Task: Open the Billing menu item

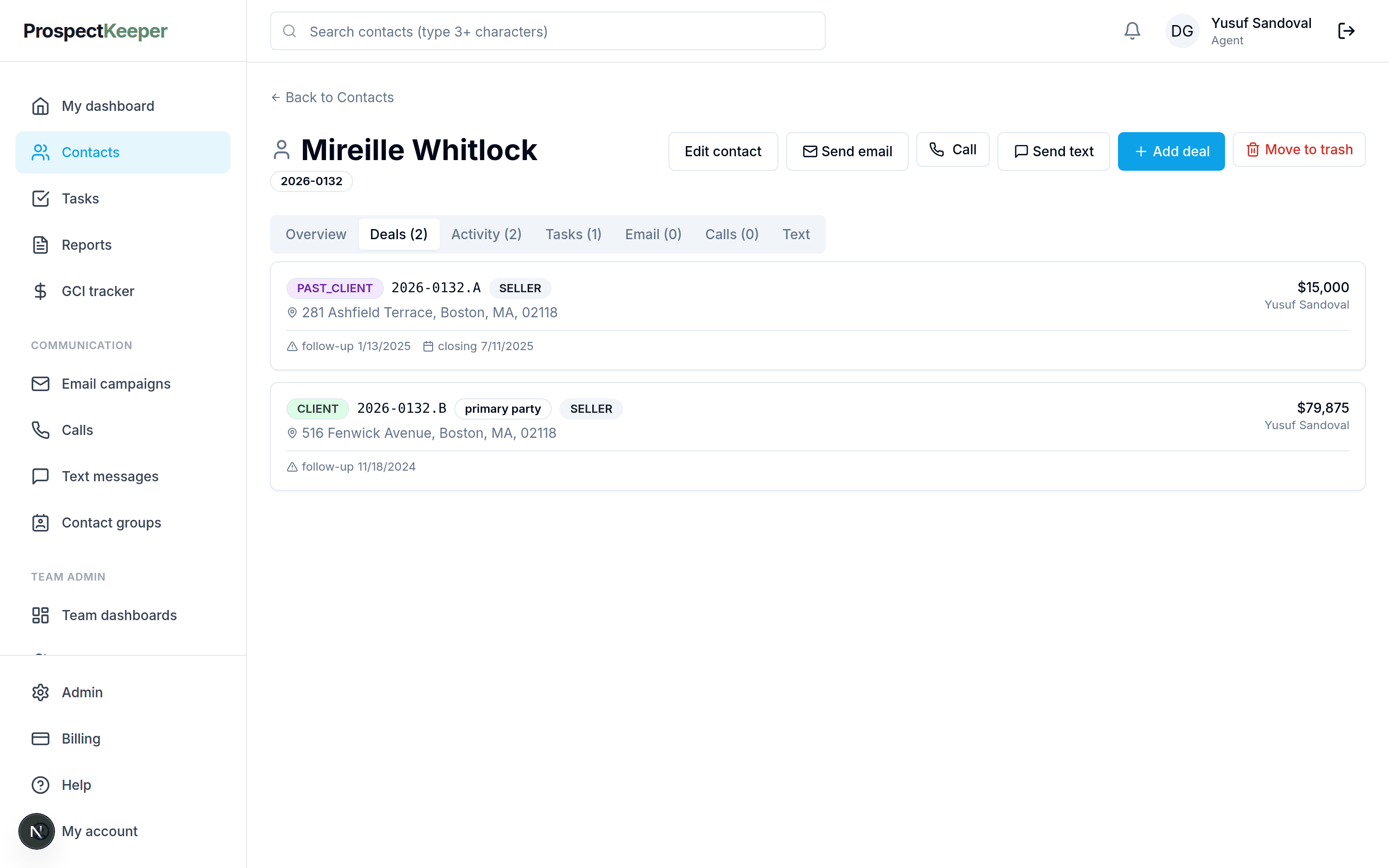Action: [123, 739]
